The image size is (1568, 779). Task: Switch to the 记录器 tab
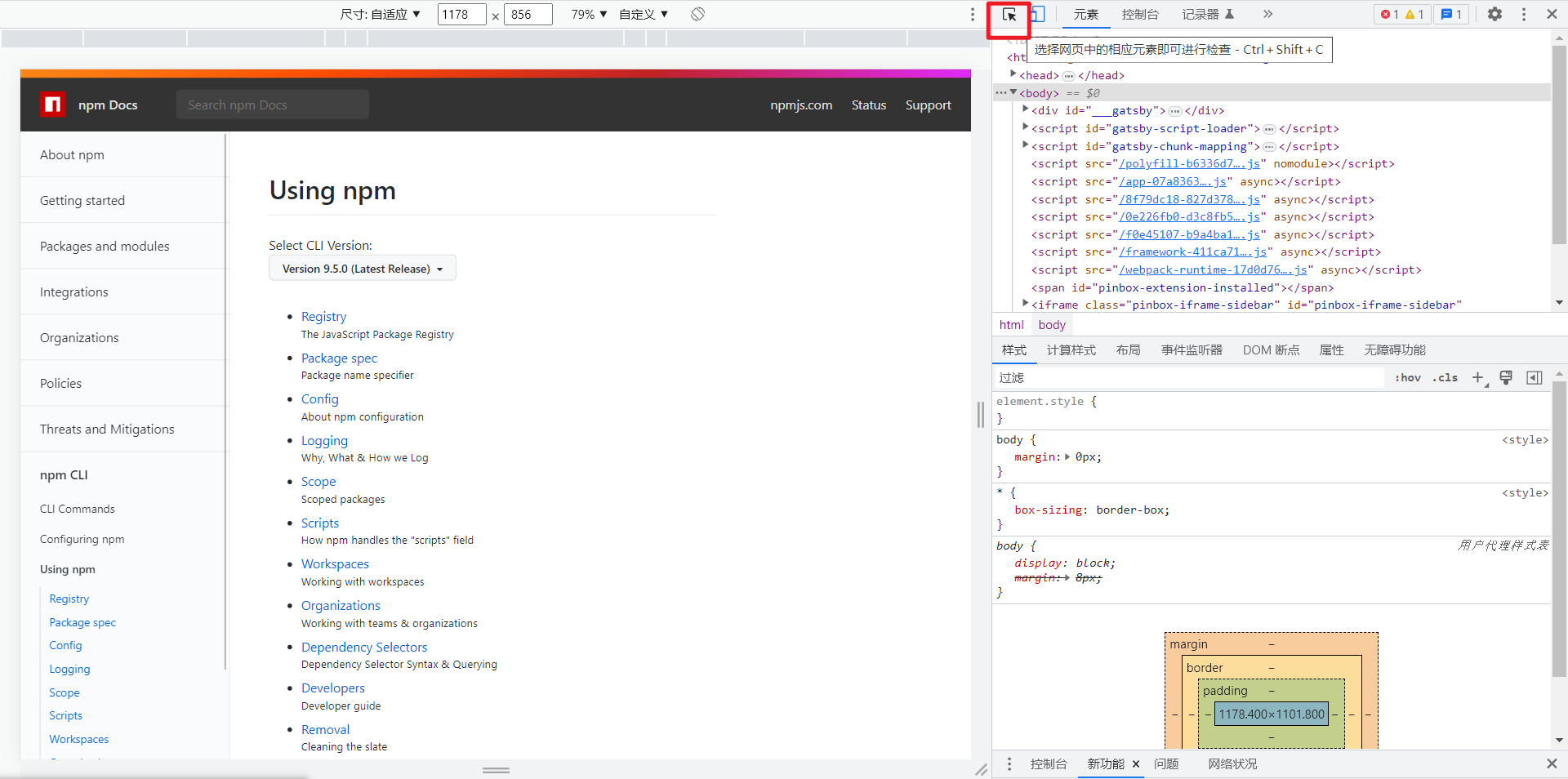(1208, 14)
